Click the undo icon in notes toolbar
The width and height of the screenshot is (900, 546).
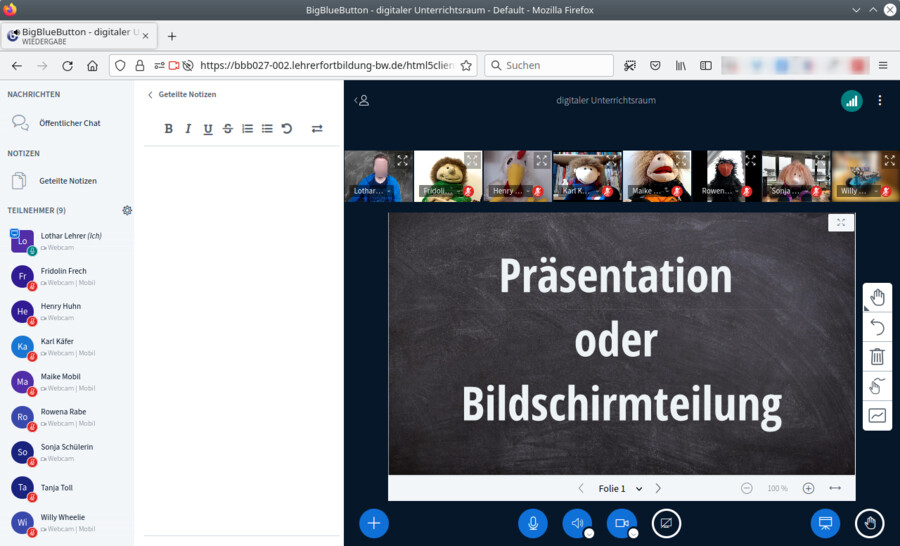(x=287, y=129)
